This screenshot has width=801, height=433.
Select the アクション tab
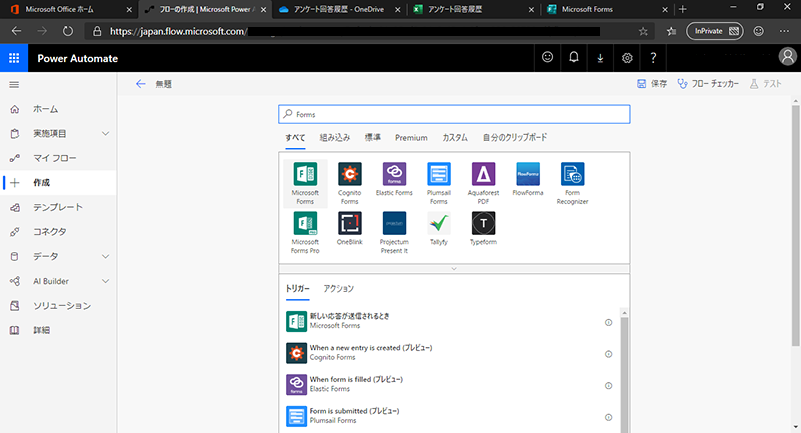tap(338, 288)
